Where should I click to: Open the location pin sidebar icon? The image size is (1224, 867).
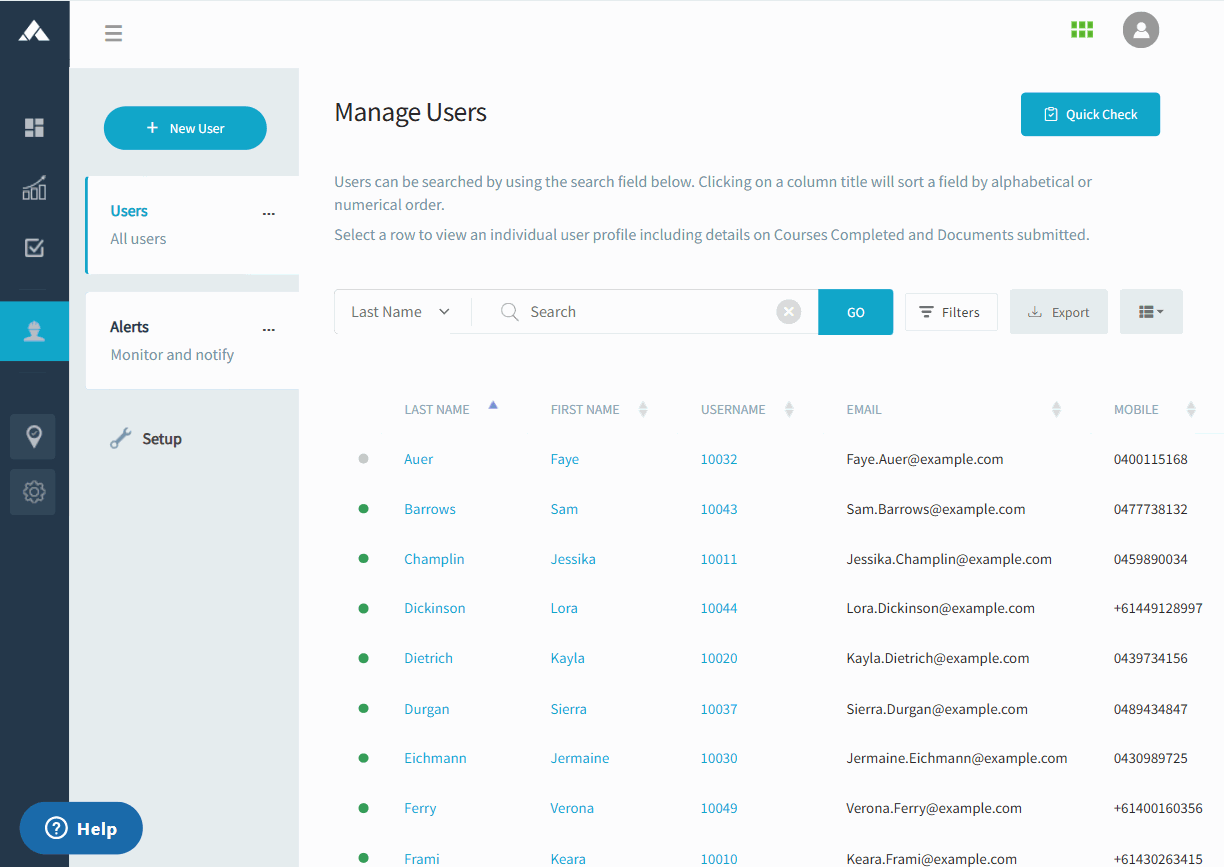tap(34, 437)
